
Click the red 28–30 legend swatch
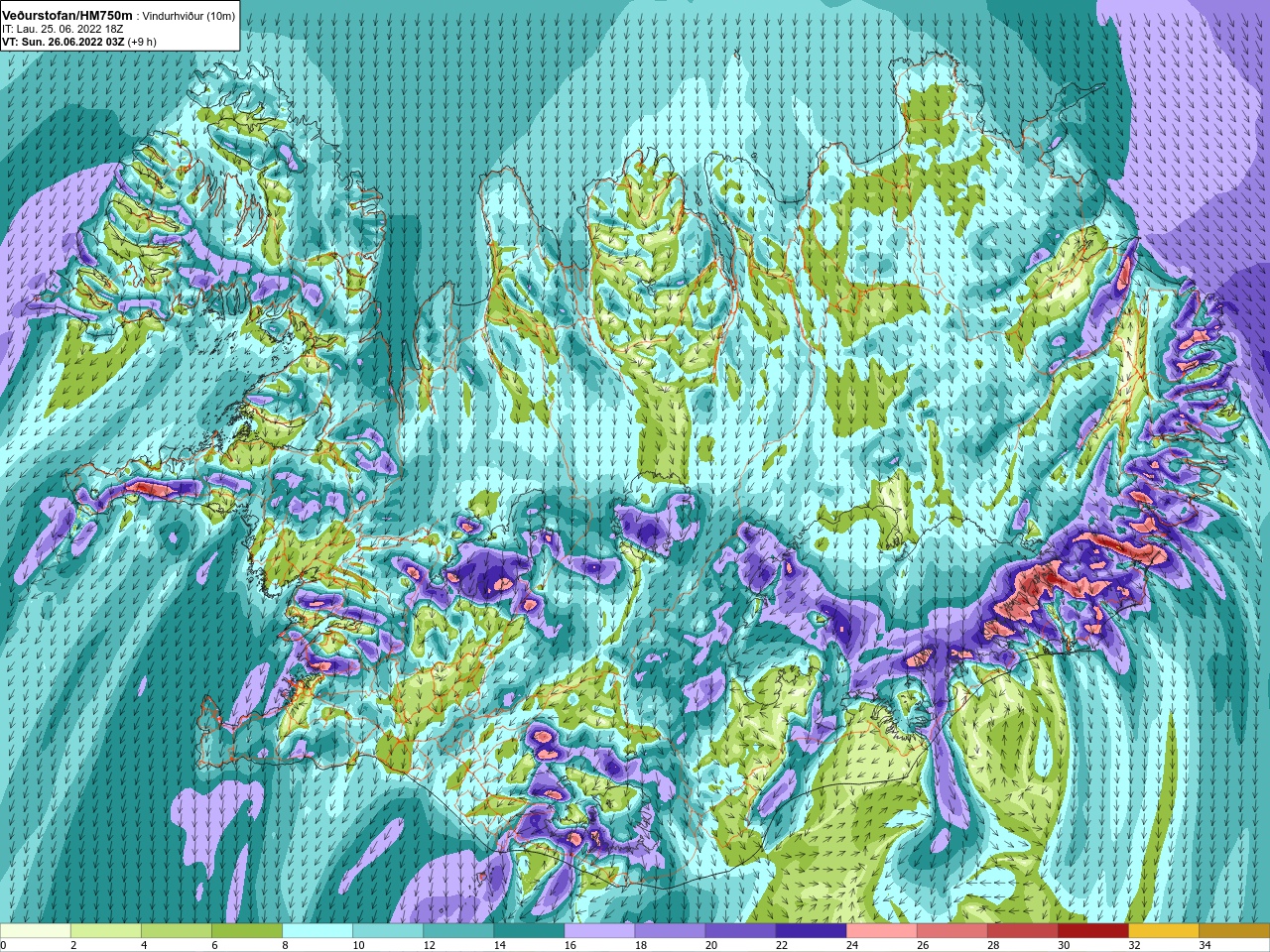[x=1022, y=931]
